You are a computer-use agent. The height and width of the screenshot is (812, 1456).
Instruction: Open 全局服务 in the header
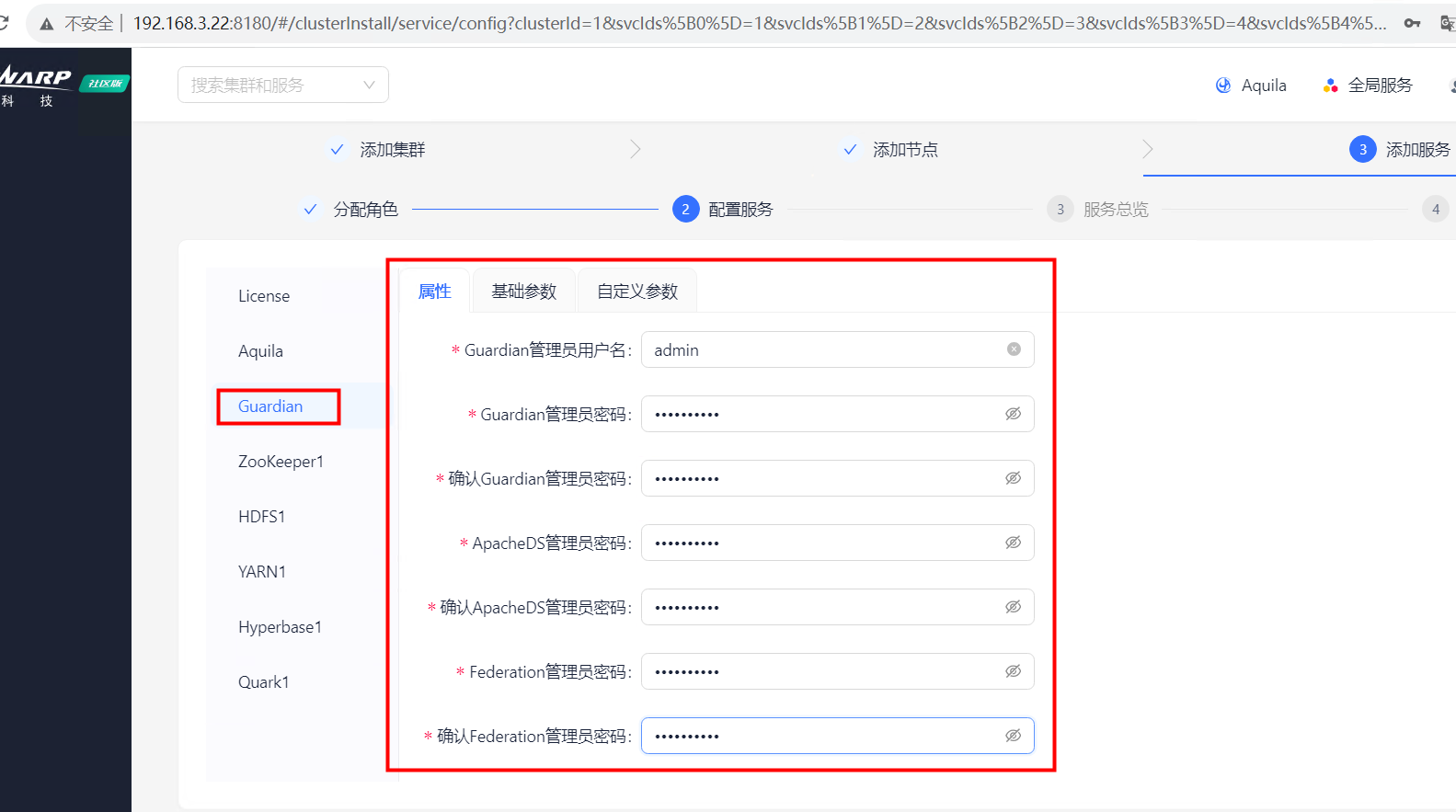[1368, 86]
